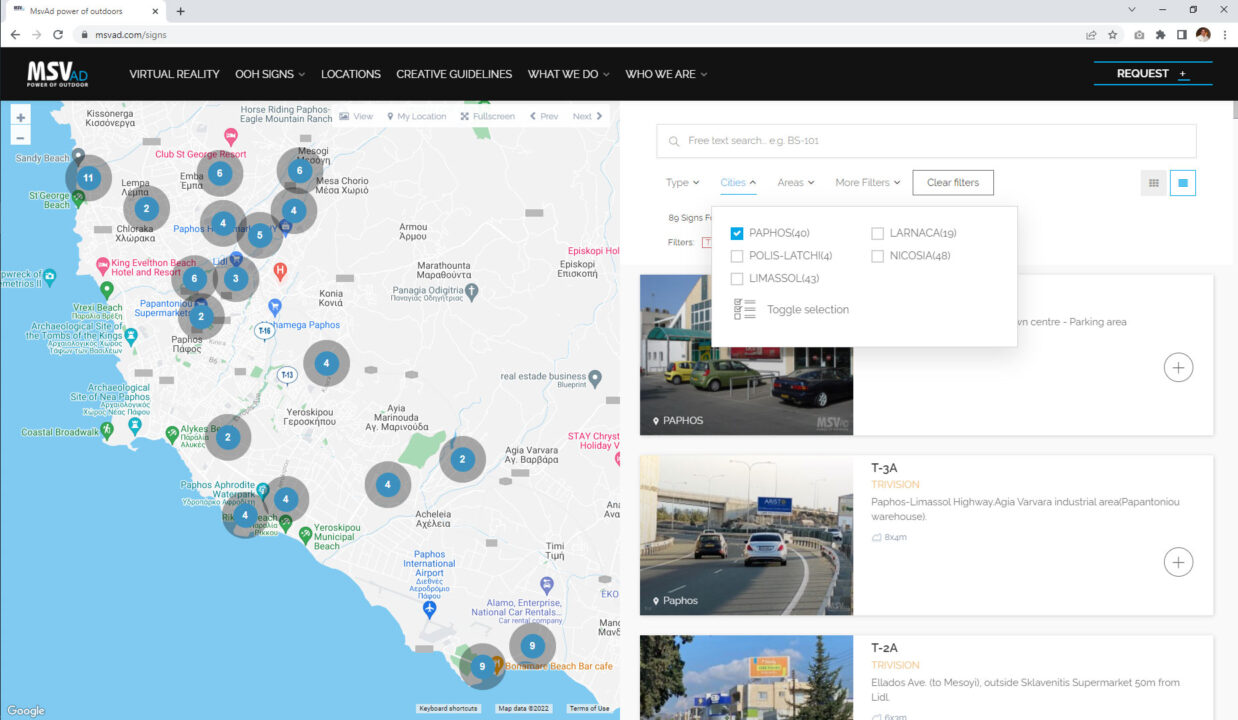The width and height of the screenshot is (1238, 720).
Task: Open the More Filters dropdown
Action: 868,183
